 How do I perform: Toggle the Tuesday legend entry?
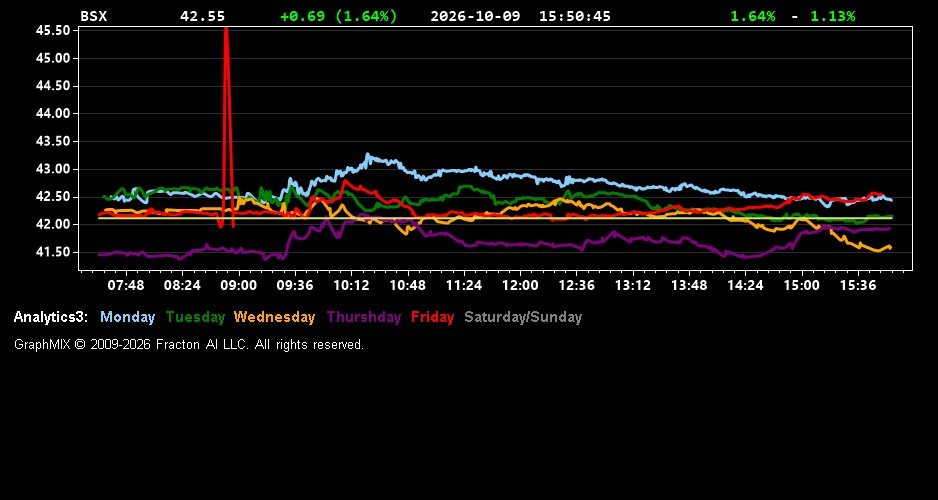pyautogui.click(x=195, y=317)
